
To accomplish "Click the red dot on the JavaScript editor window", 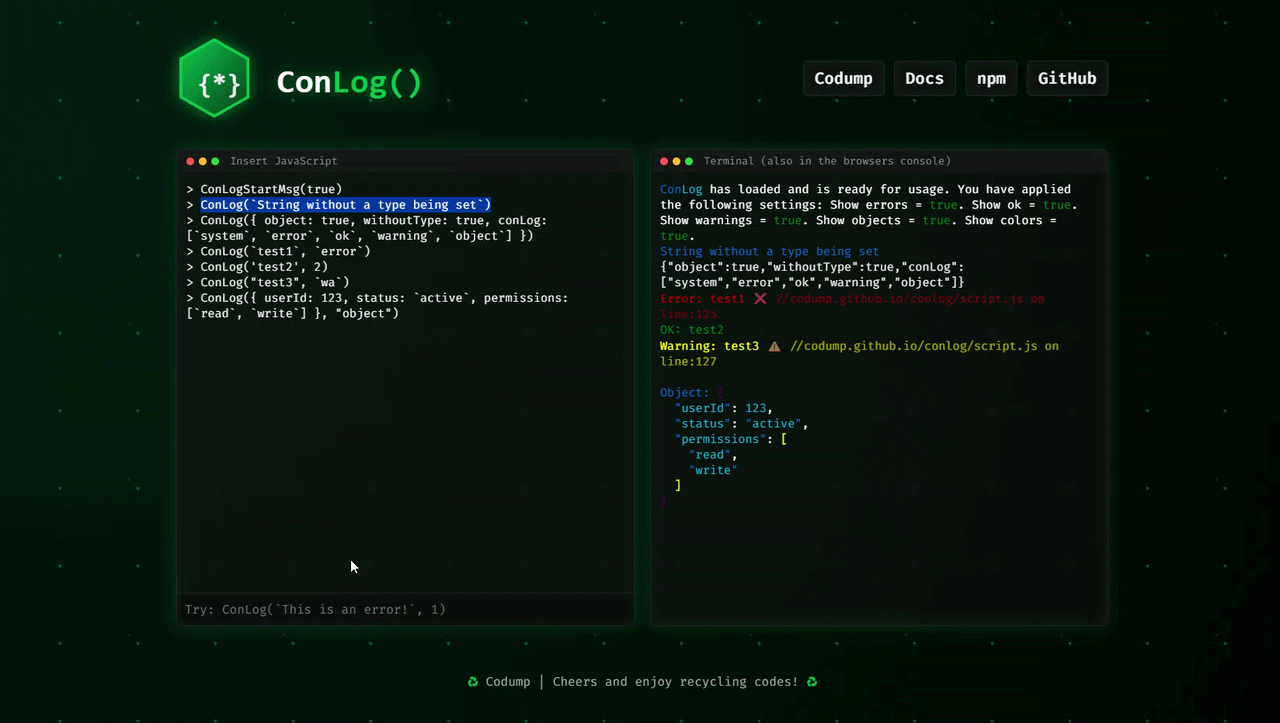I will click(x=190, y=160).
